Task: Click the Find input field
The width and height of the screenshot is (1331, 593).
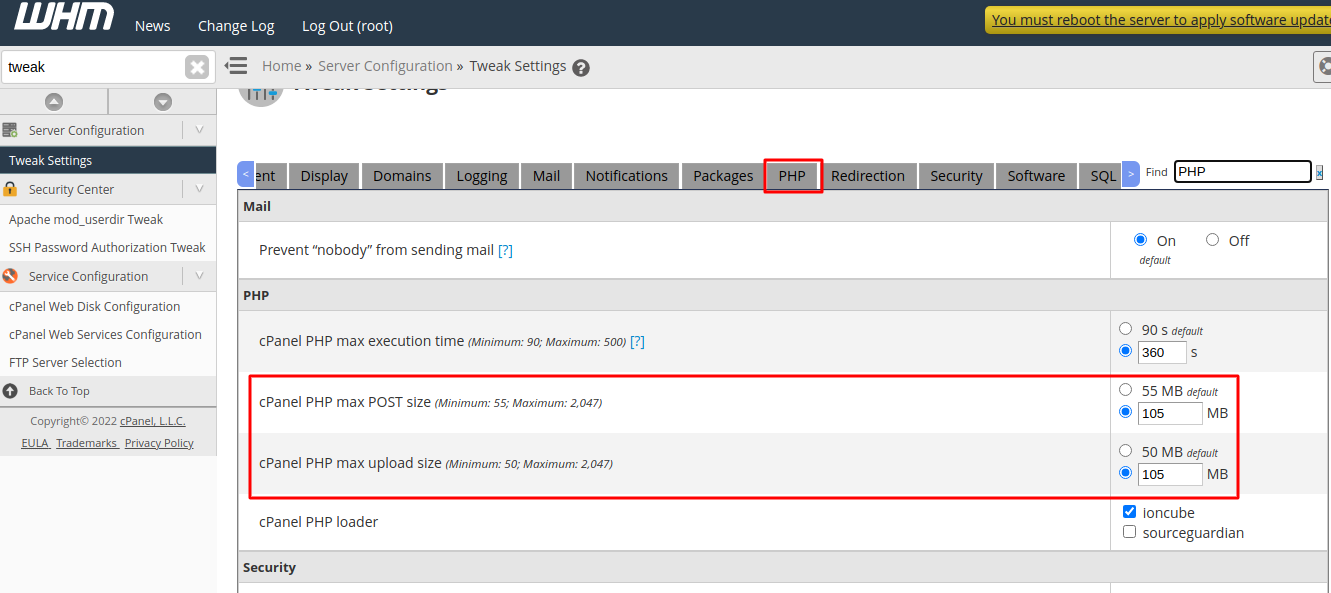Action: (1242, 172)
